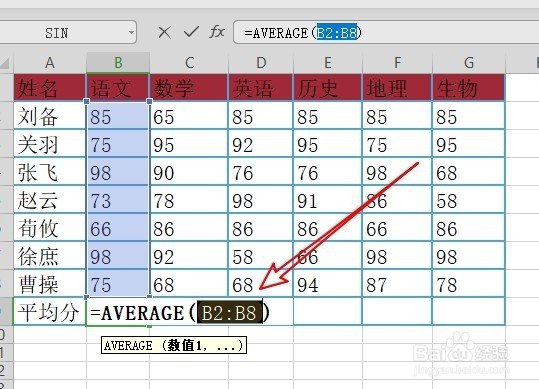This screenshot has height=389, width=539.
Task: Click the formula bar with =AVERAGE(B2:B8)
Action: pyautogui.click(x=386, y=32)
